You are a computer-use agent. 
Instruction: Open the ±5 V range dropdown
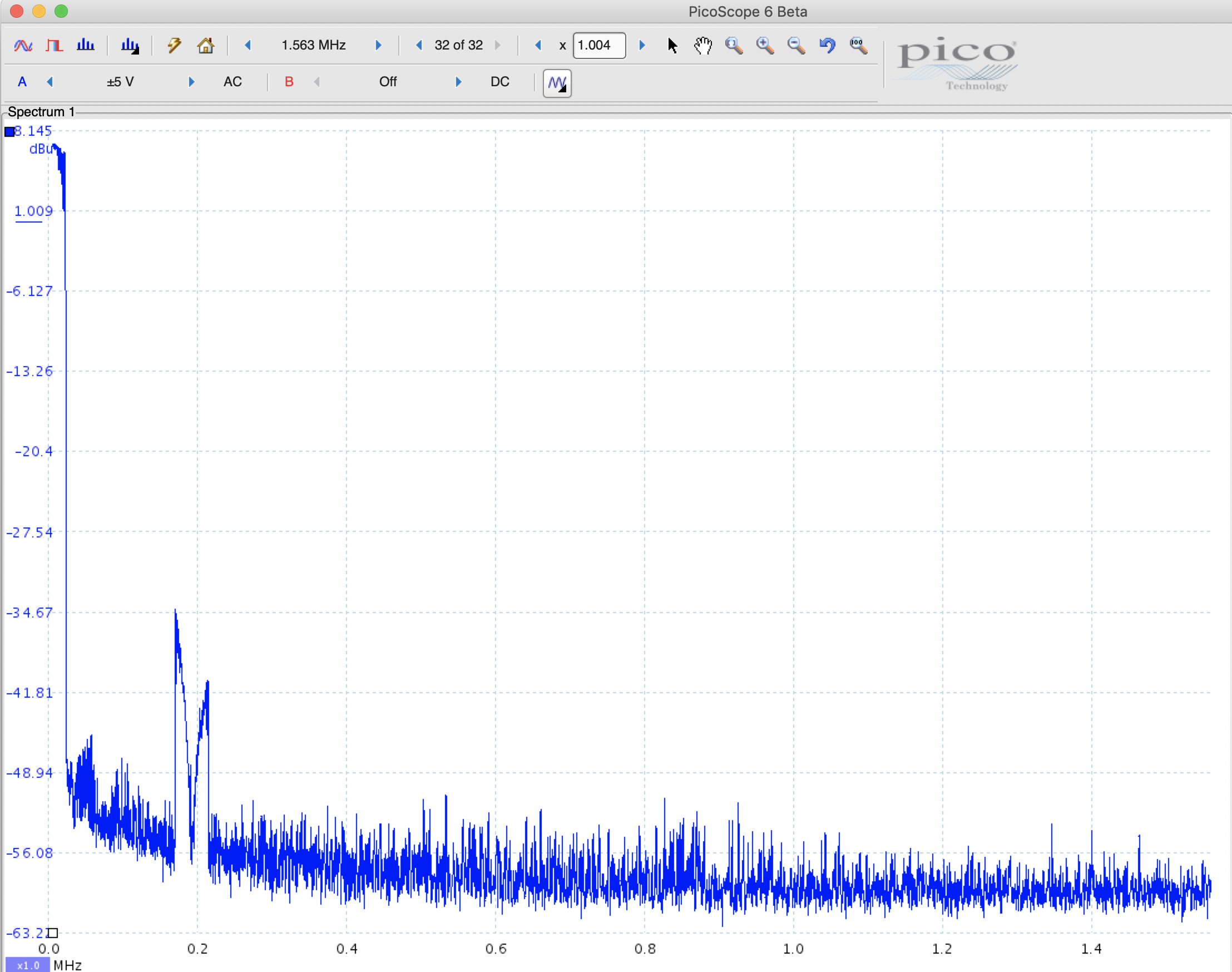120,82
